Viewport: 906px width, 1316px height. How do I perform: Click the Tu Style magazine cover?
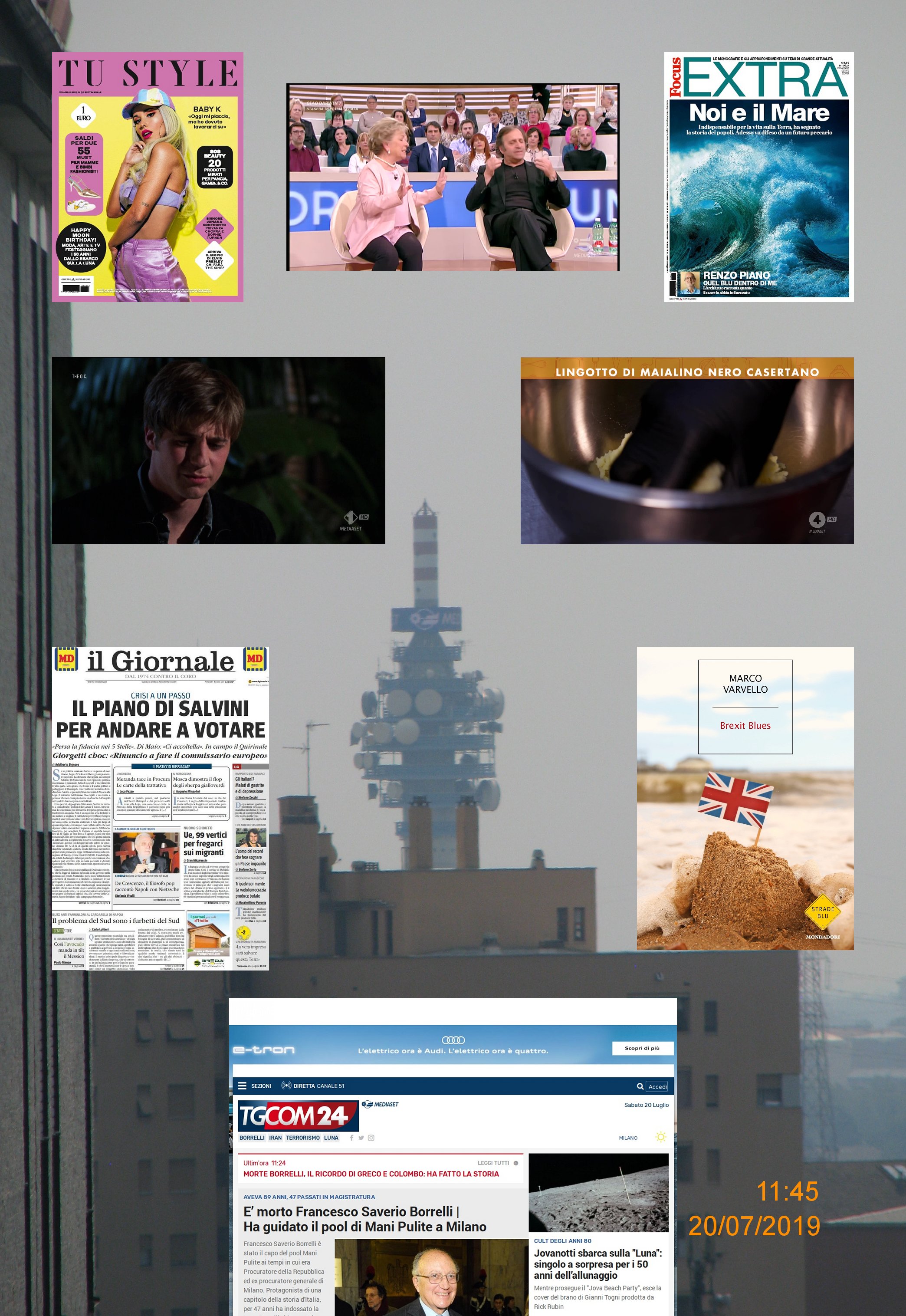[148, 177]
